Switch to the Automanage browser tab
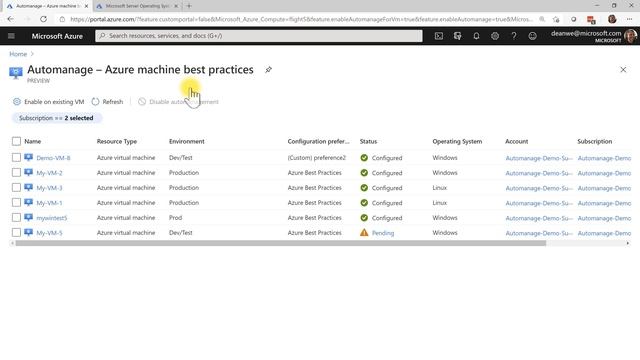This screenshot has height=360, width=640. pyautogui.click(x=47, y=6)
